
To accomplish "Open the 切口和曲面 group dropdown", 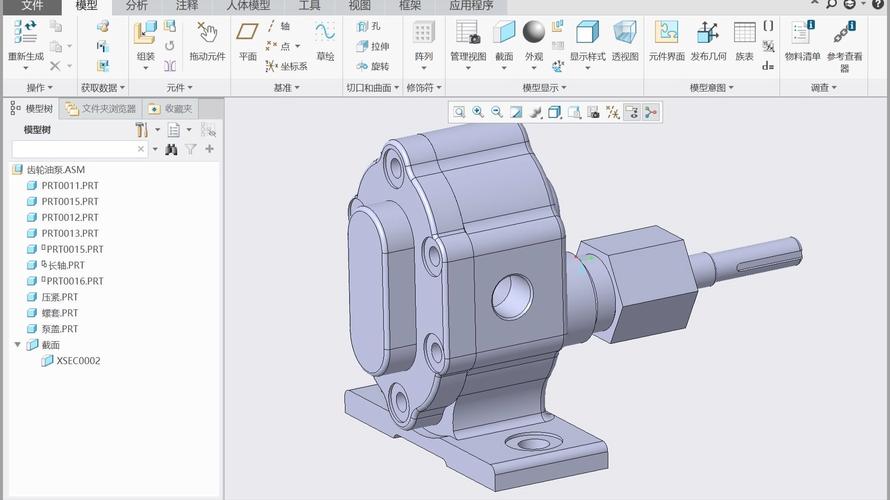I will coord(372,88).
